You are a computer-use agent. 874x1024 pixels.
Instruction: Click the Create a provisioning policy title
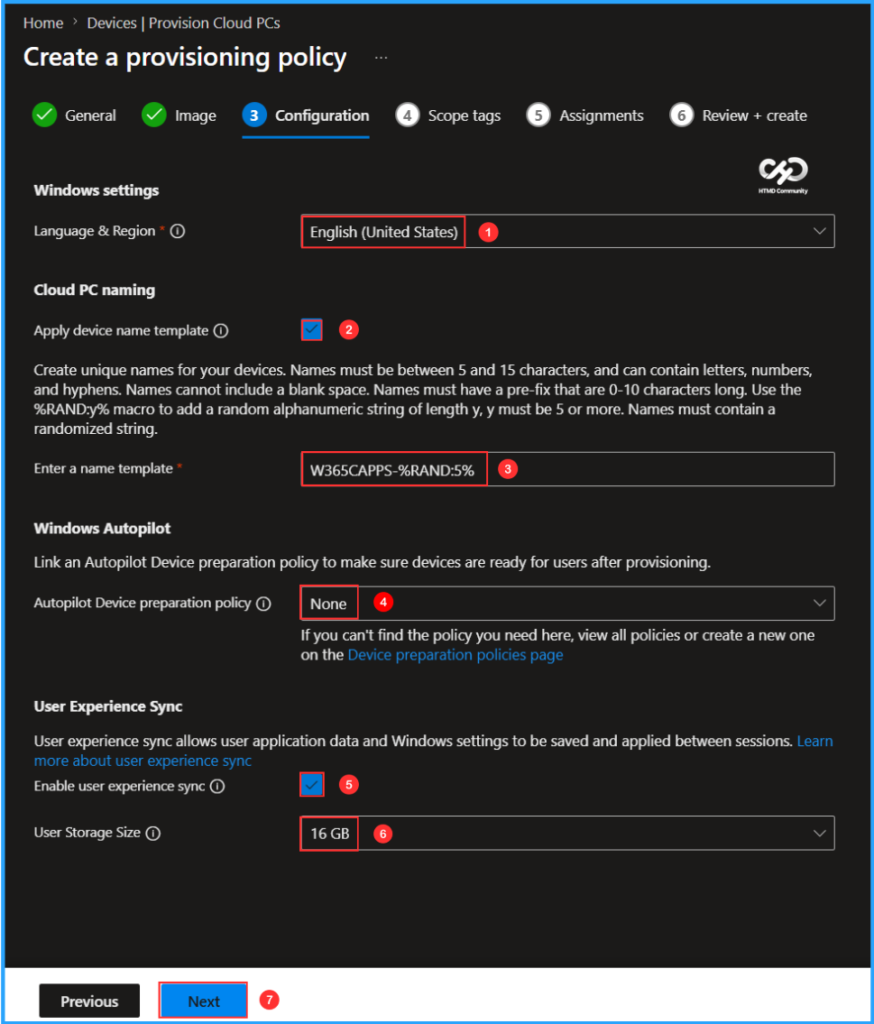pyautogui.click(x=185, y=57)
